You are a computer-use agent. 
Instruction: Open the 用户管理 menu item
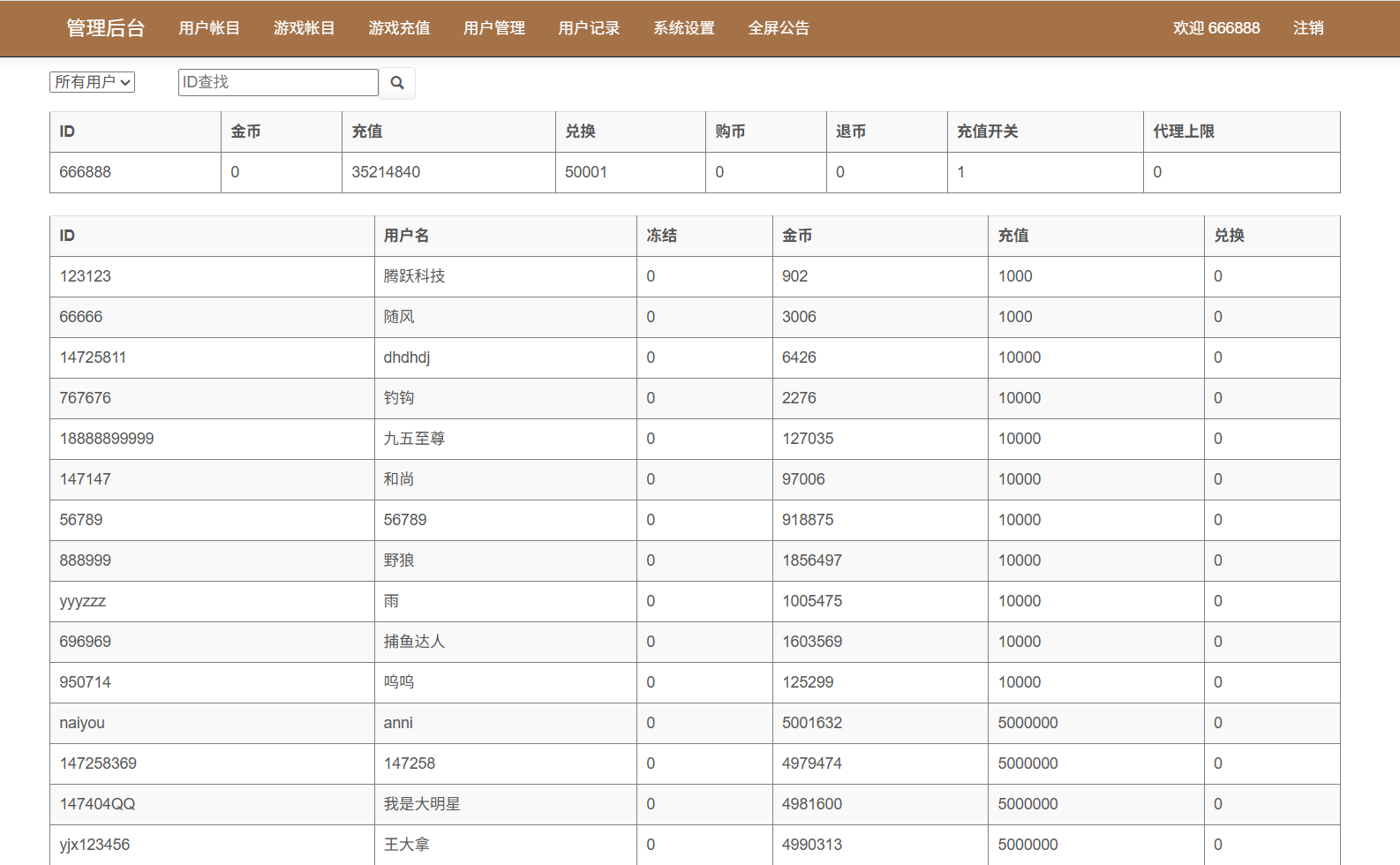[x=493, y=28]
